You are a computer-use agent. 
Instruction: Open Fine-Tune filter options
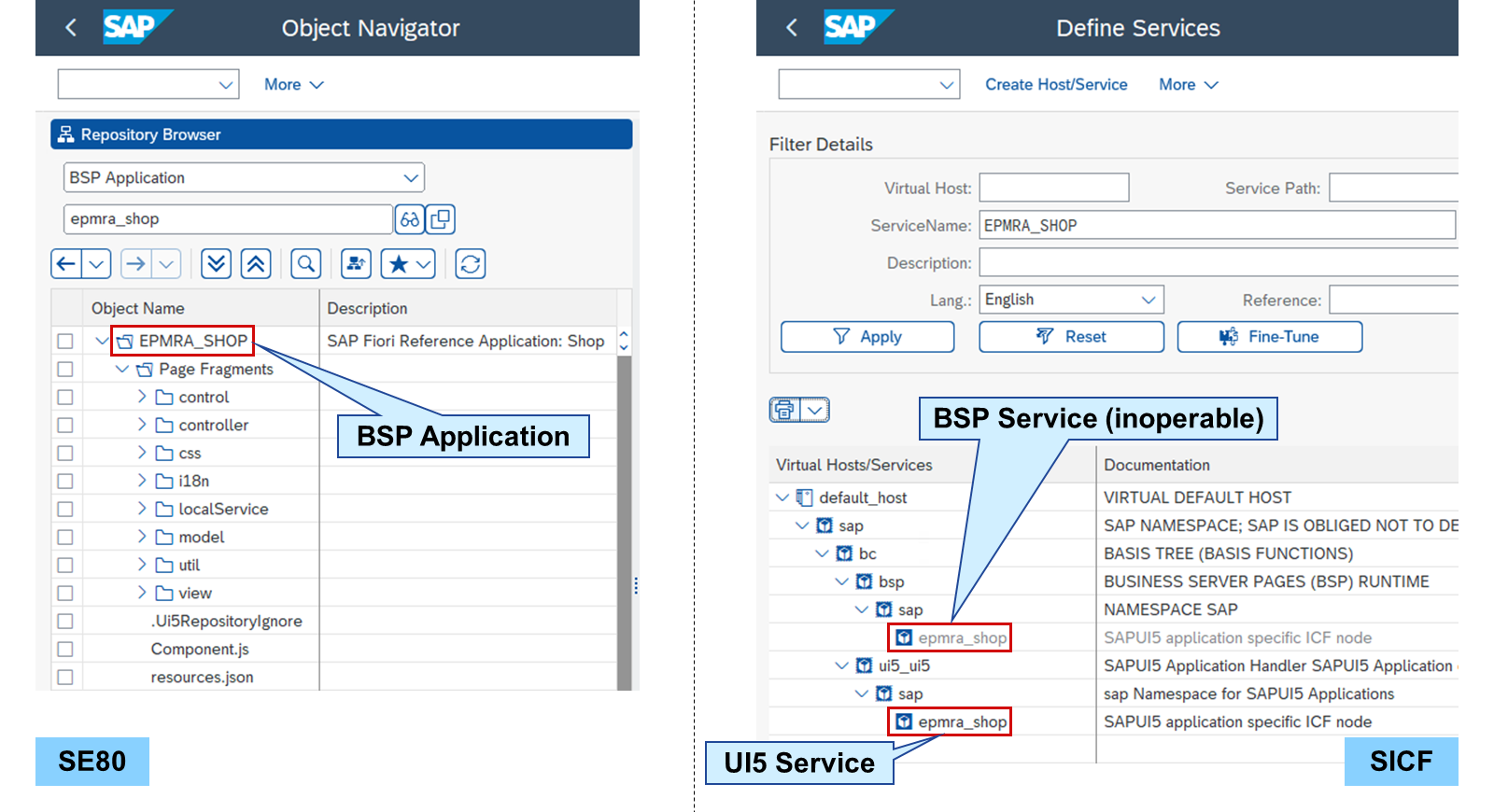coord(1270,337)
